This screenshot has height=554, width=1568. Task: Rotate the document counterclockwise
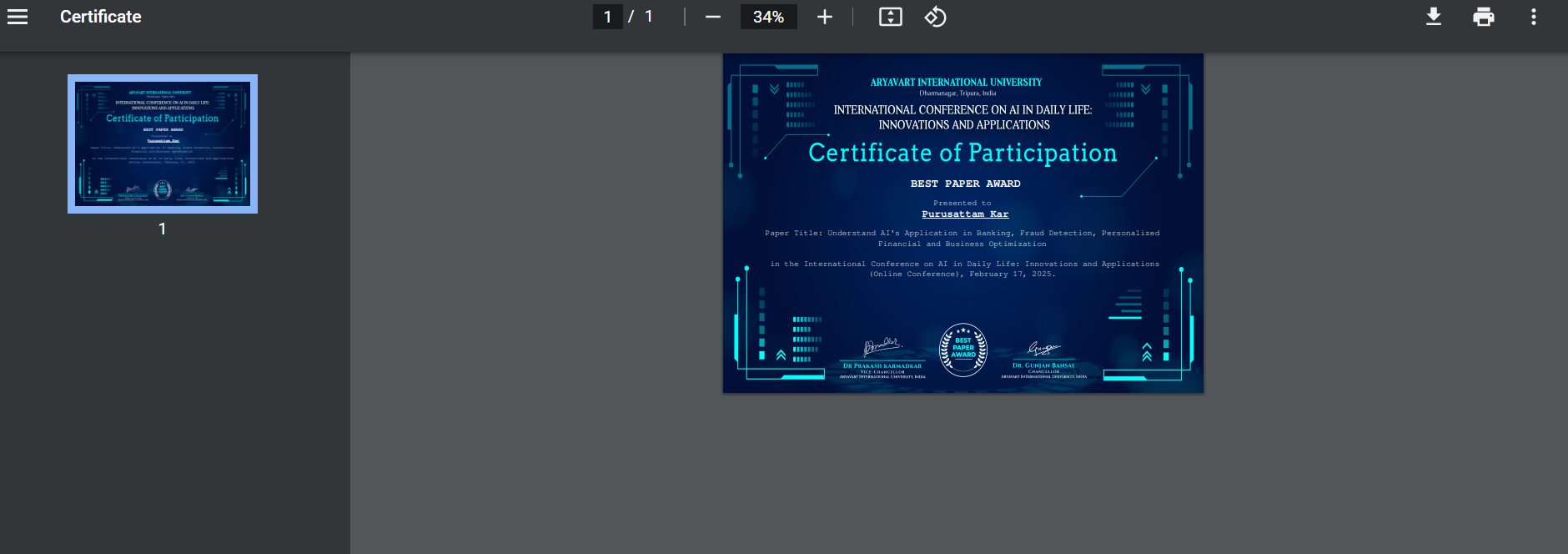click(x=935, y=17)
